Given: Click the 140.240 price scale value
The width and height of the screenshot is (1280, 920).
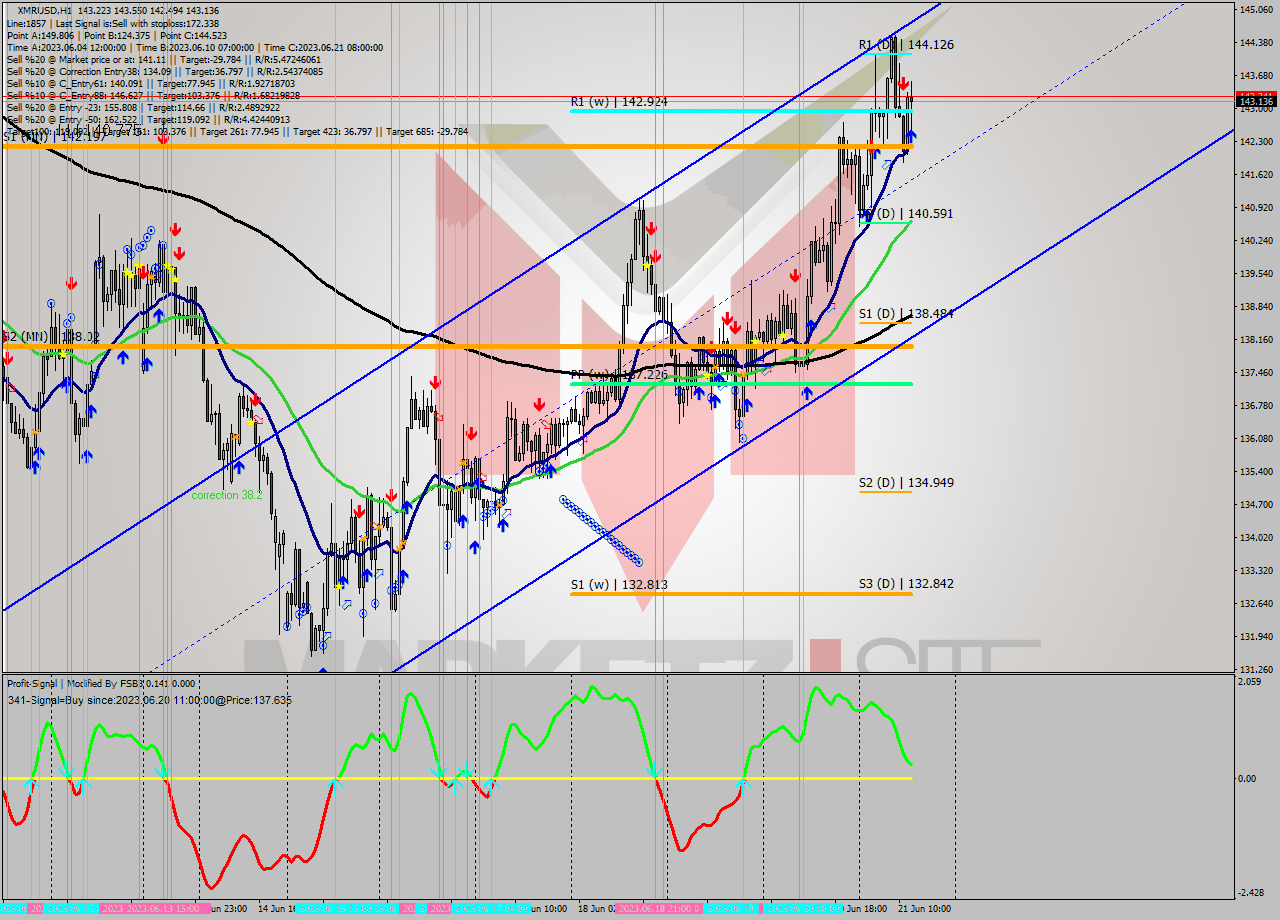Looking at the screenshot, I should (1256, 241).
